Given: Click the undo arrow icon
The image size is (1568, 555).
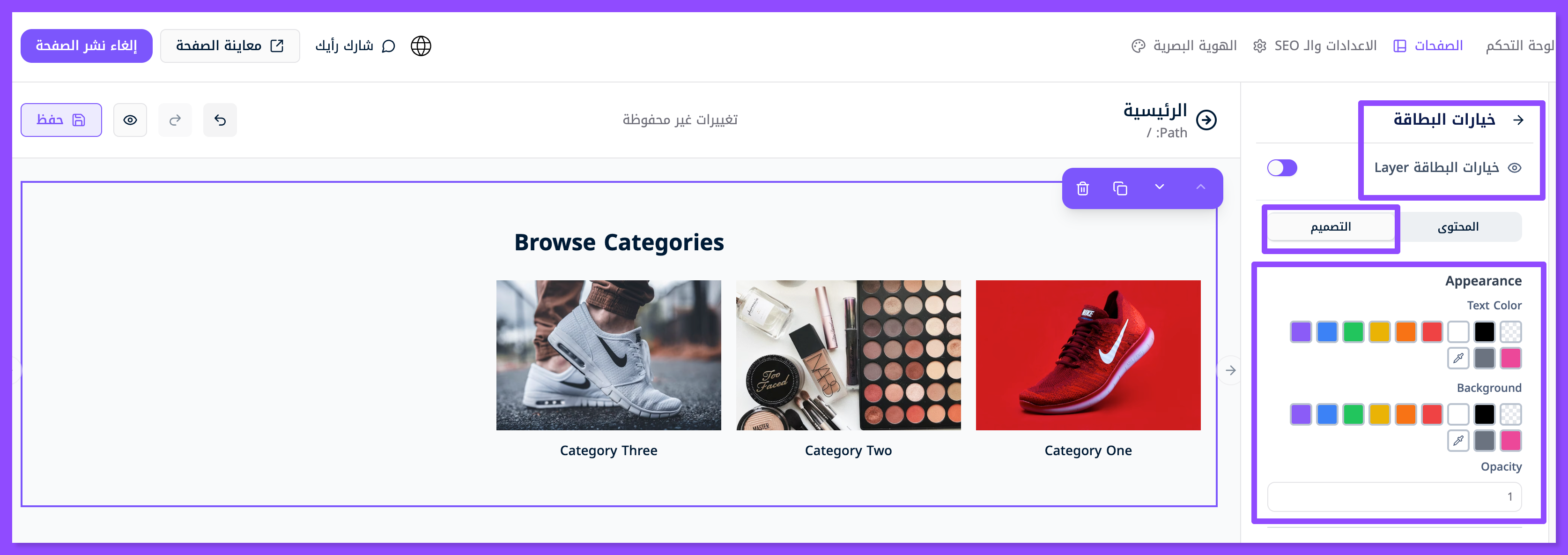Looking at the screenshot, I should coord(220,120).
